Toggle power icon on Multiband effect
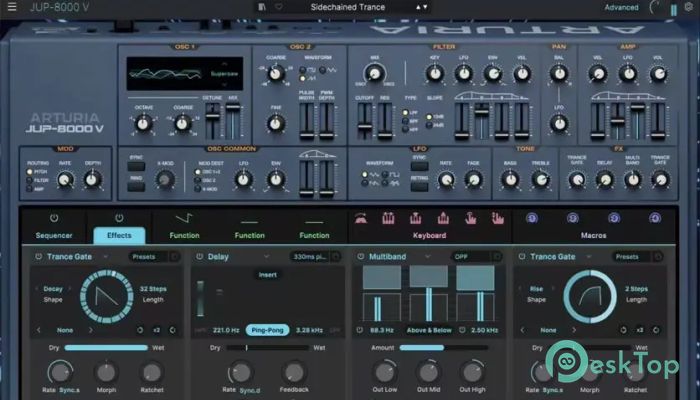The image size is (700, 400). 360,256
